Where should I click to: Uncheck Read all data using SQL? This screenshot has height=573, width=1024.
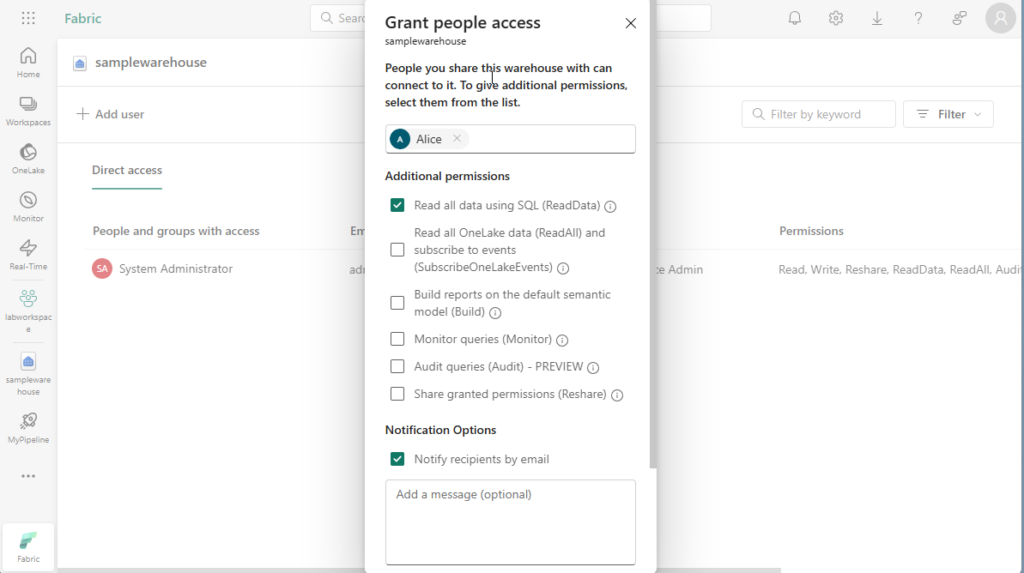pyautogui.click(x=398, y=206)
